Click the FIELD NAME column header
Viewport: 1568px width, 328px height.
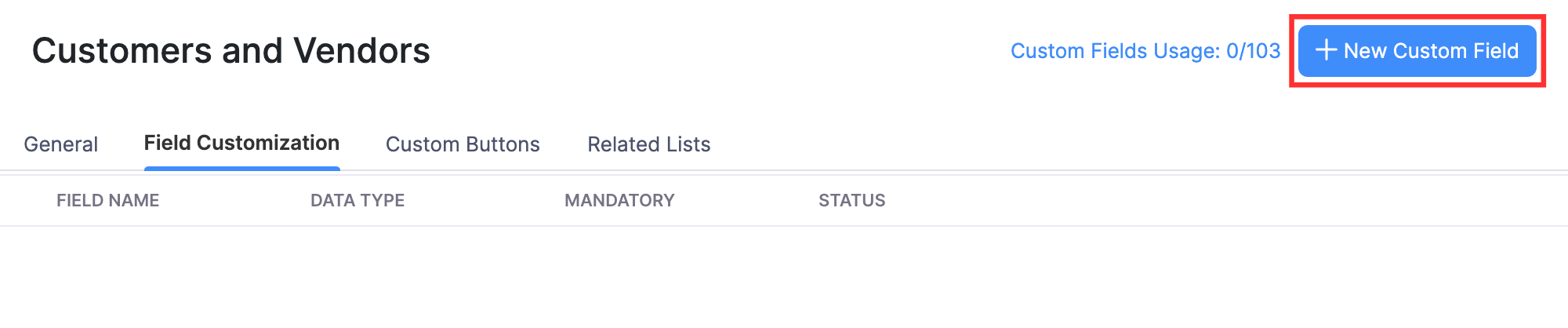(108, 201)
